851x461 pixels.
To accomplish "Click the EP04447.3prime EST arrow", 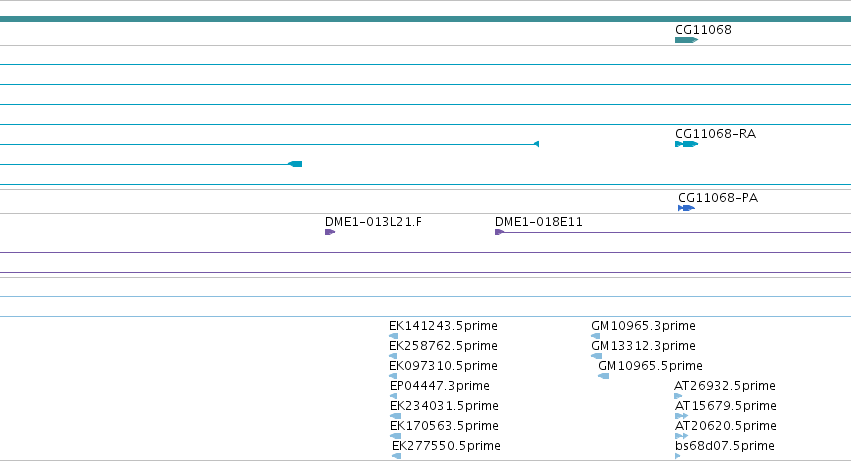I will [393, 396].
